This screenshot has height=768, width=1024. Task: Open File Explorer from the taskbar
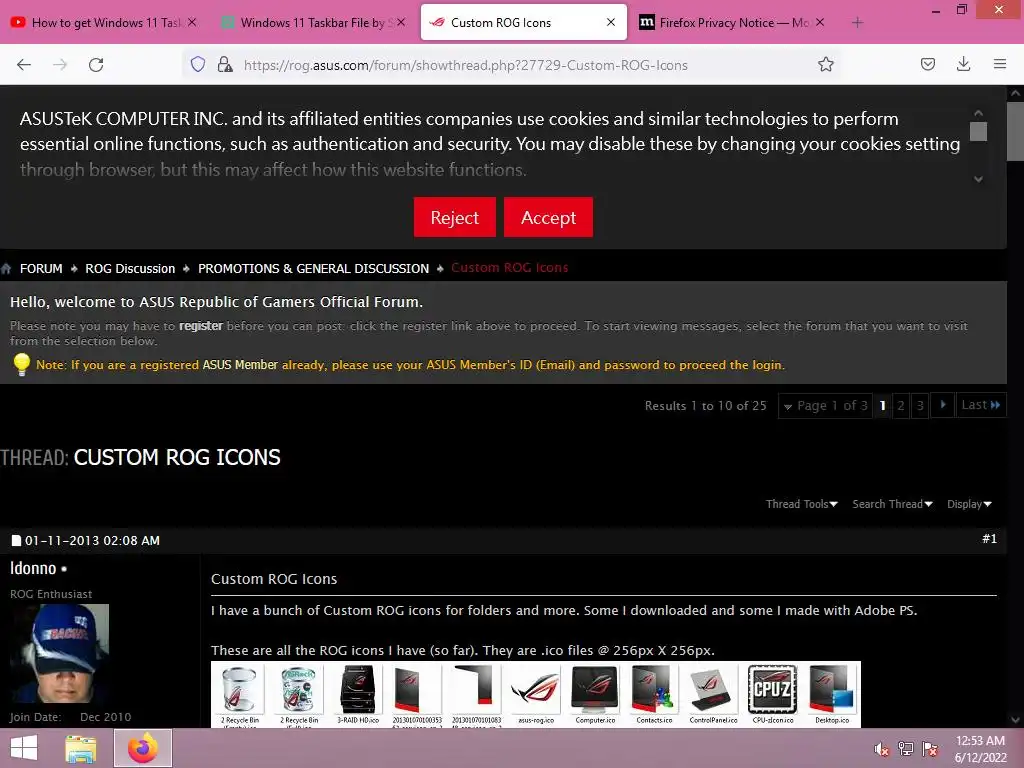click(x=81, y=748)
